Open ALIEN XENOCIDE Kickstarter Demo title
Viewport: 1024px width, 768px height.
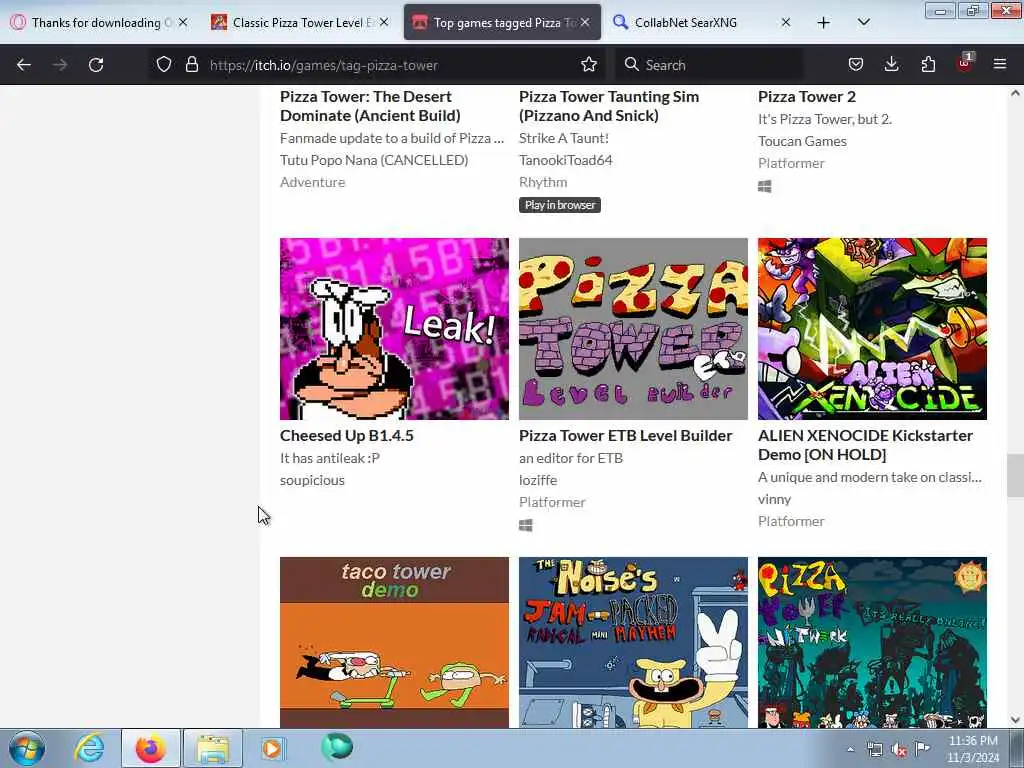[x=865, y=445]
